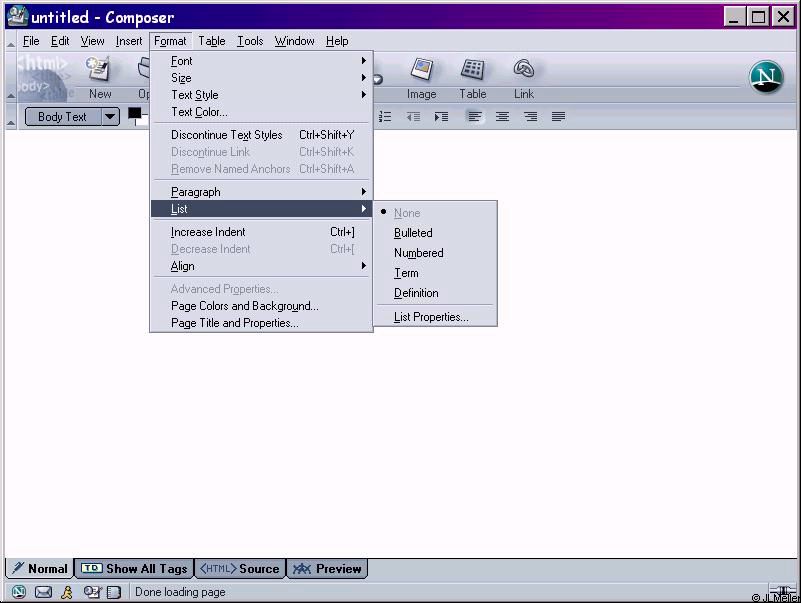Choose Increase Indent in the Format menu
Viewport: 801px width, 603px height.
263,232
